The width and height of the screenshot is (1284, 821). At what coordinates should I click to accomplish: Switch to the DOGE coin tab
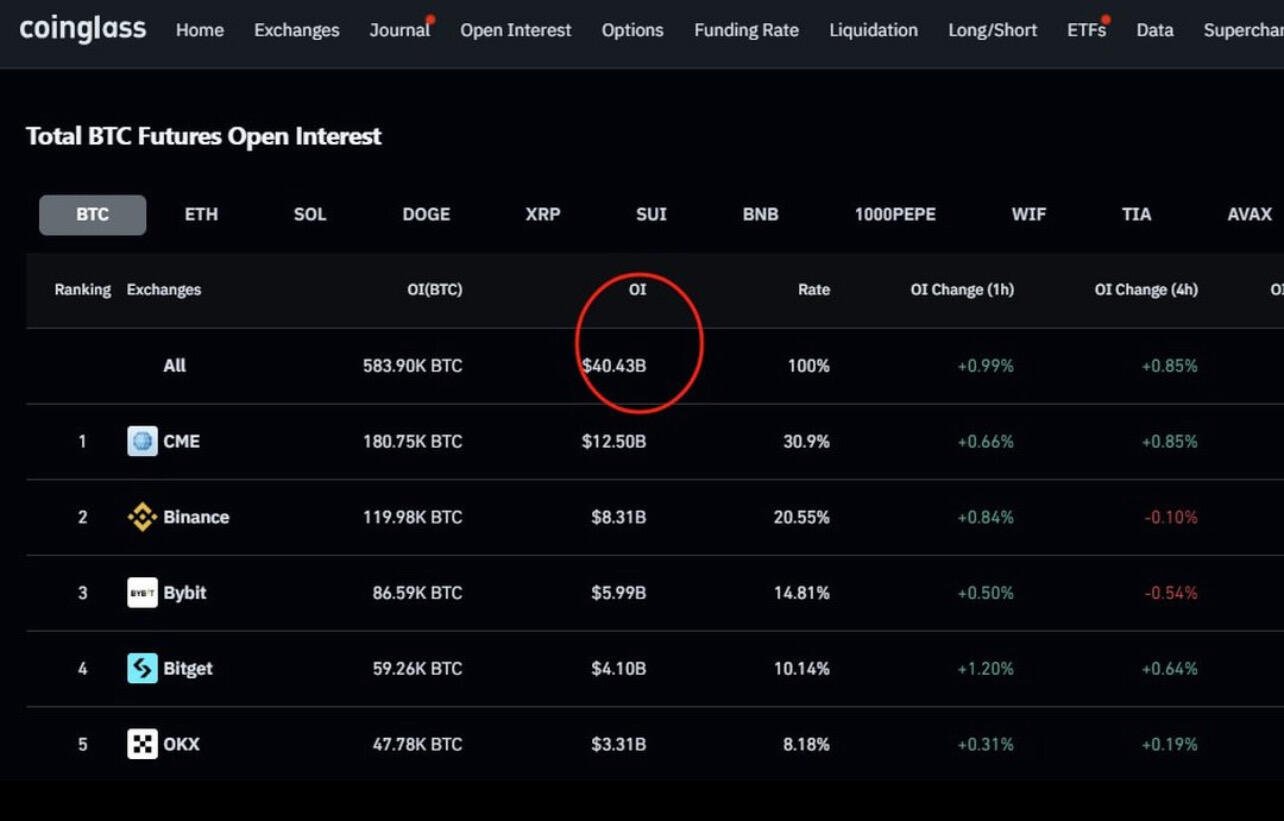(426, 214)
